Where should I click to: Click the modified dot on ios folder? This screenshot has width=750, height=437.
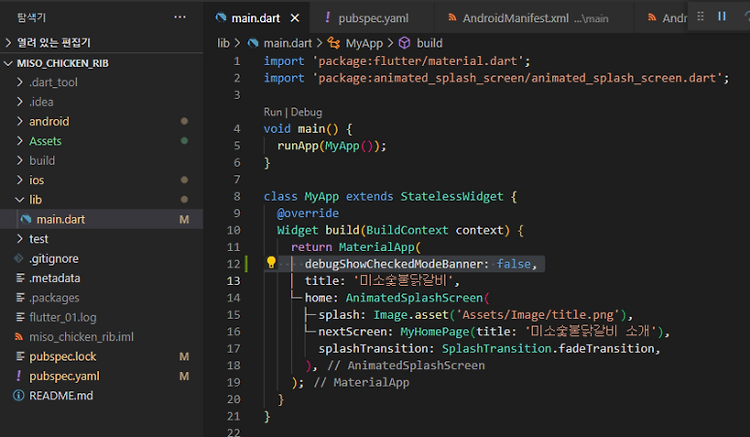pyautogui.click(x=184, y=180)
